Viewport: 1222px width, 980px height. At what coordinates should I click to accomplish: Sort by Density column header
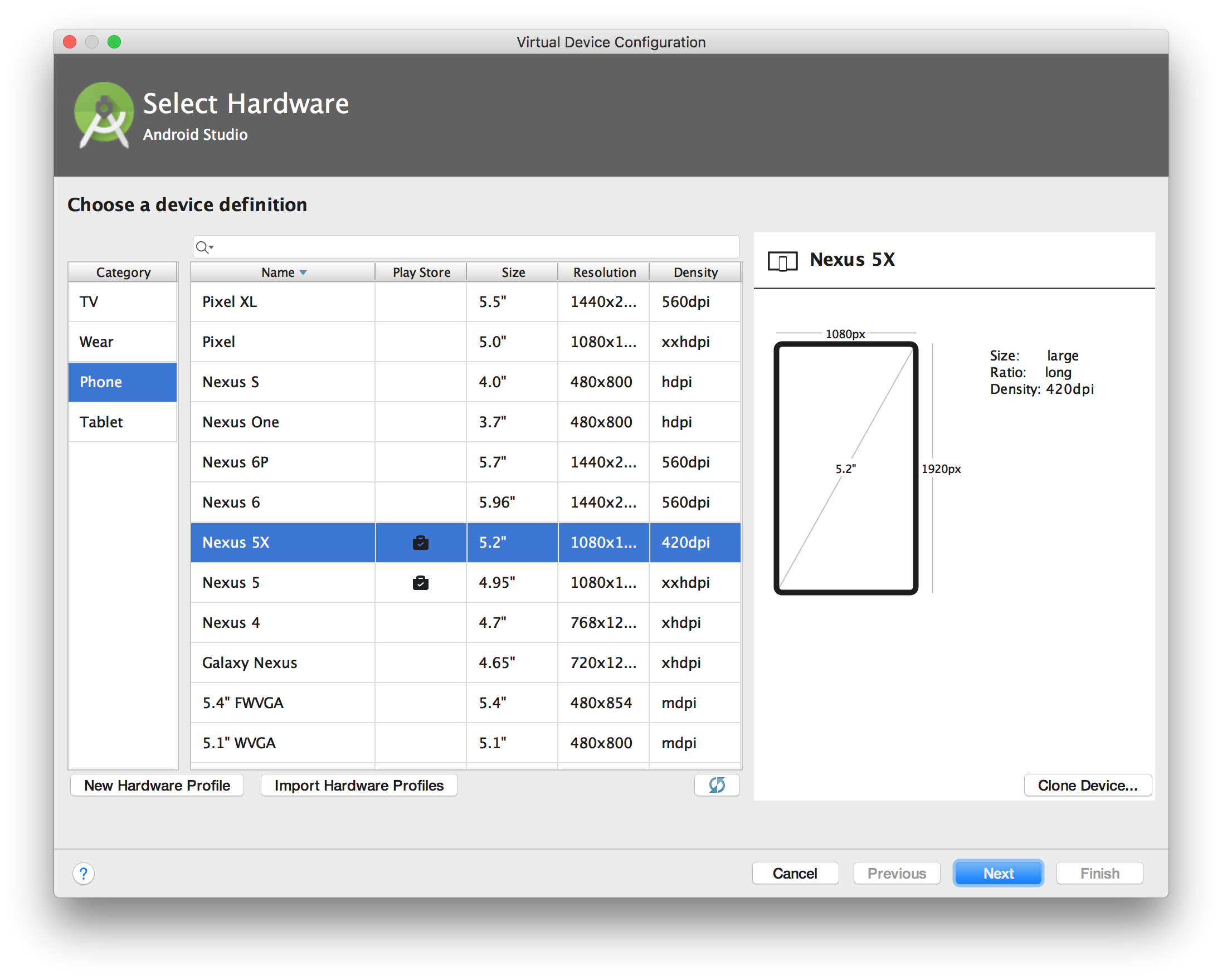pos(695,272)
